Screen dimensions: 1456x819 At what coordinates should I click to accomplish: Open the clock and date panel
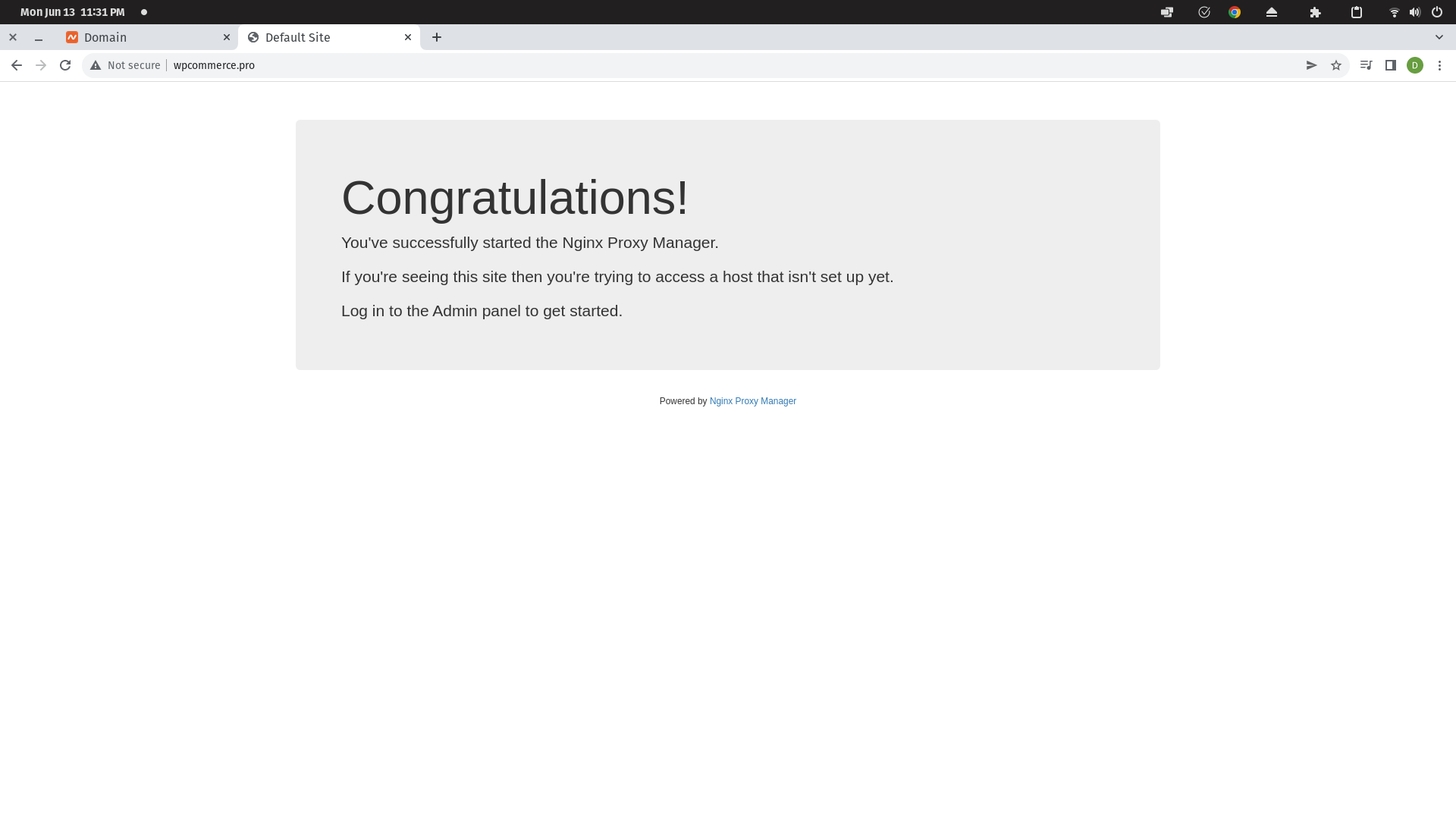tap(73, 12)
